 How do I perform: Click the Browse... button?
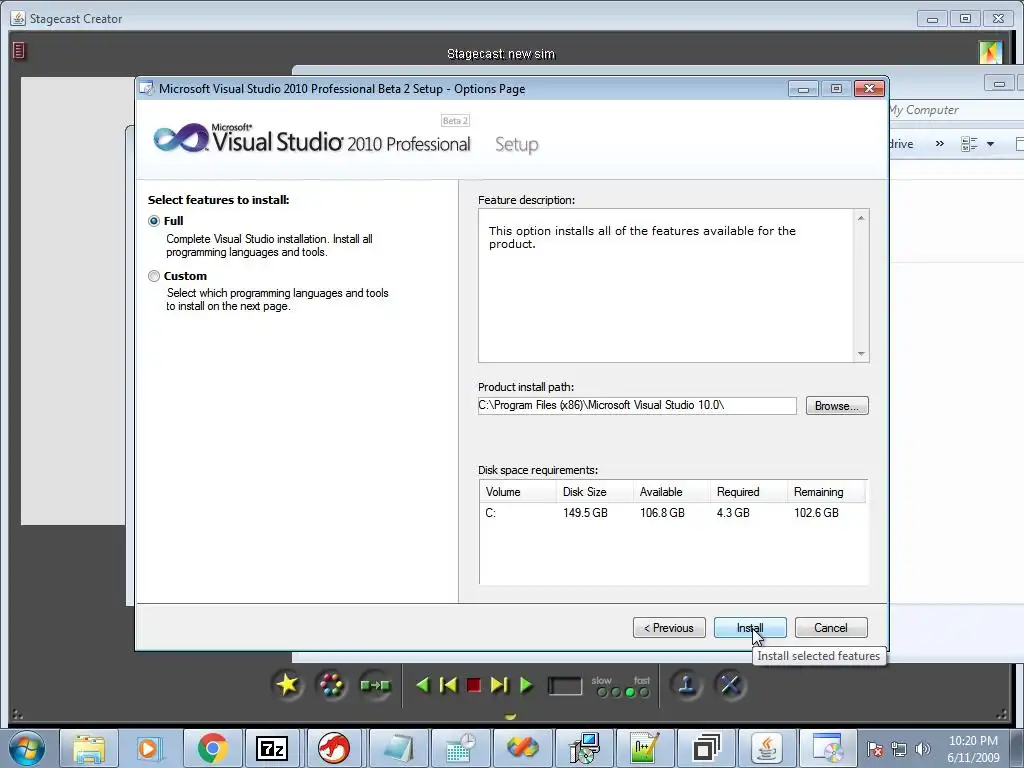[837, 406]
